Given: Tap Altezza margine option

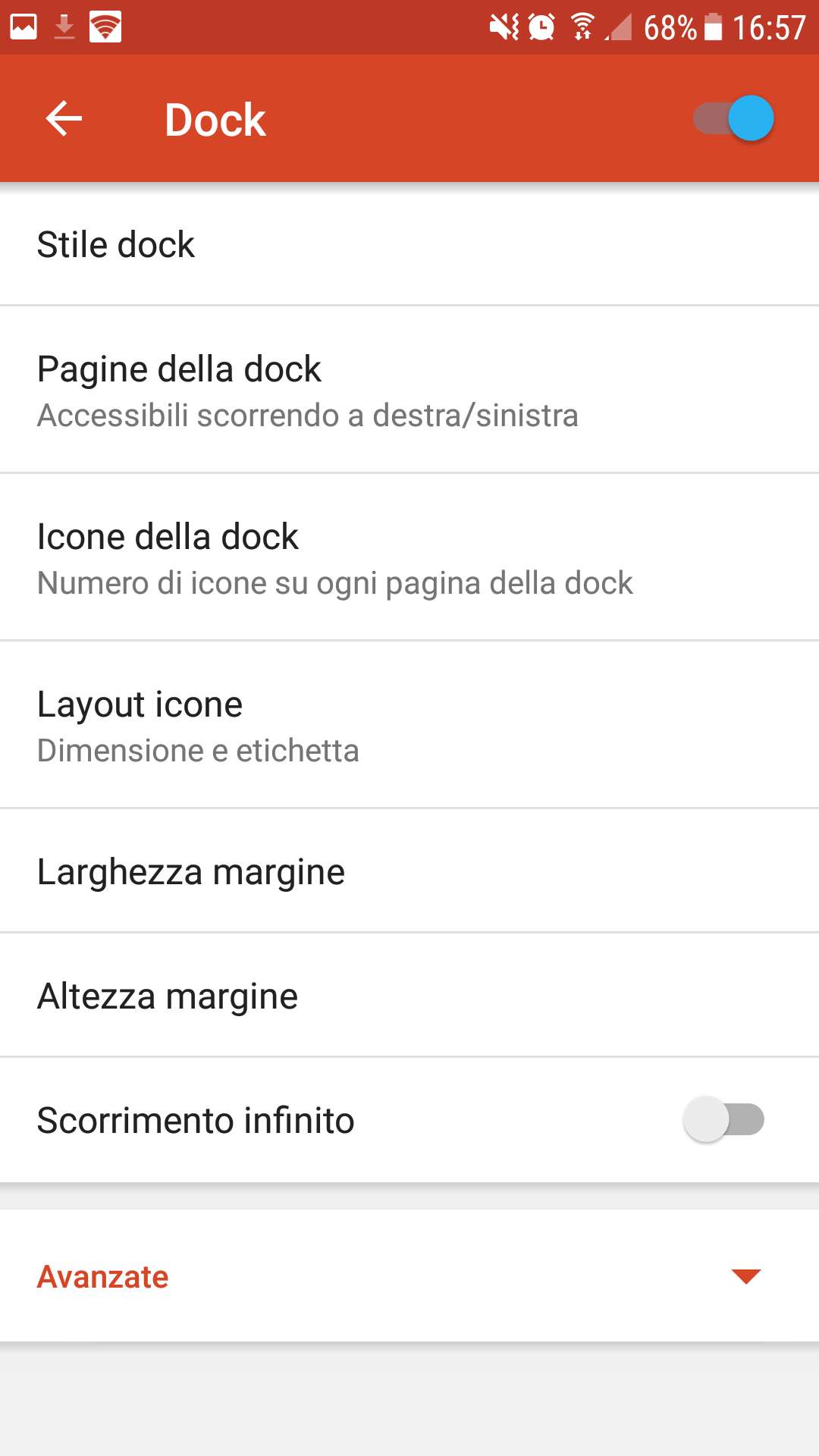Looking at the screenshot, I should click(x=168, y=996).
